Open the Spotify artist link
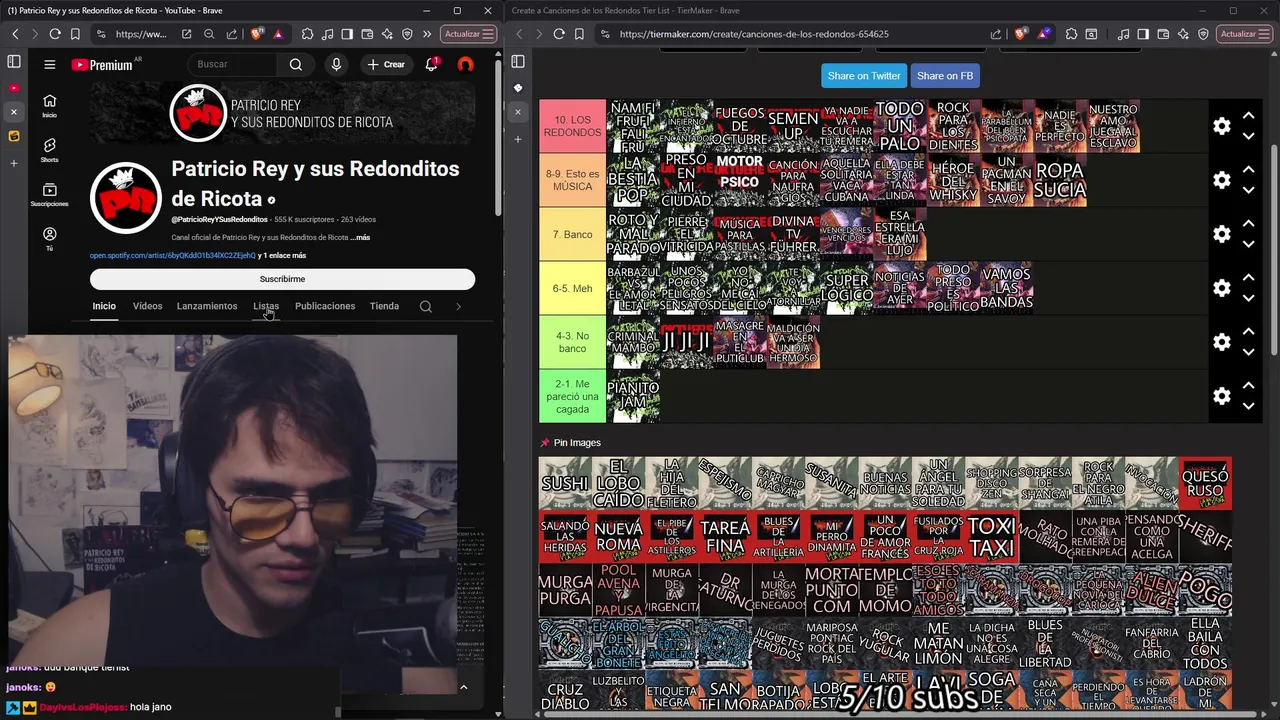Image resolution: width=1280 pixels, height=720 pixels. [x=172, y=256]
